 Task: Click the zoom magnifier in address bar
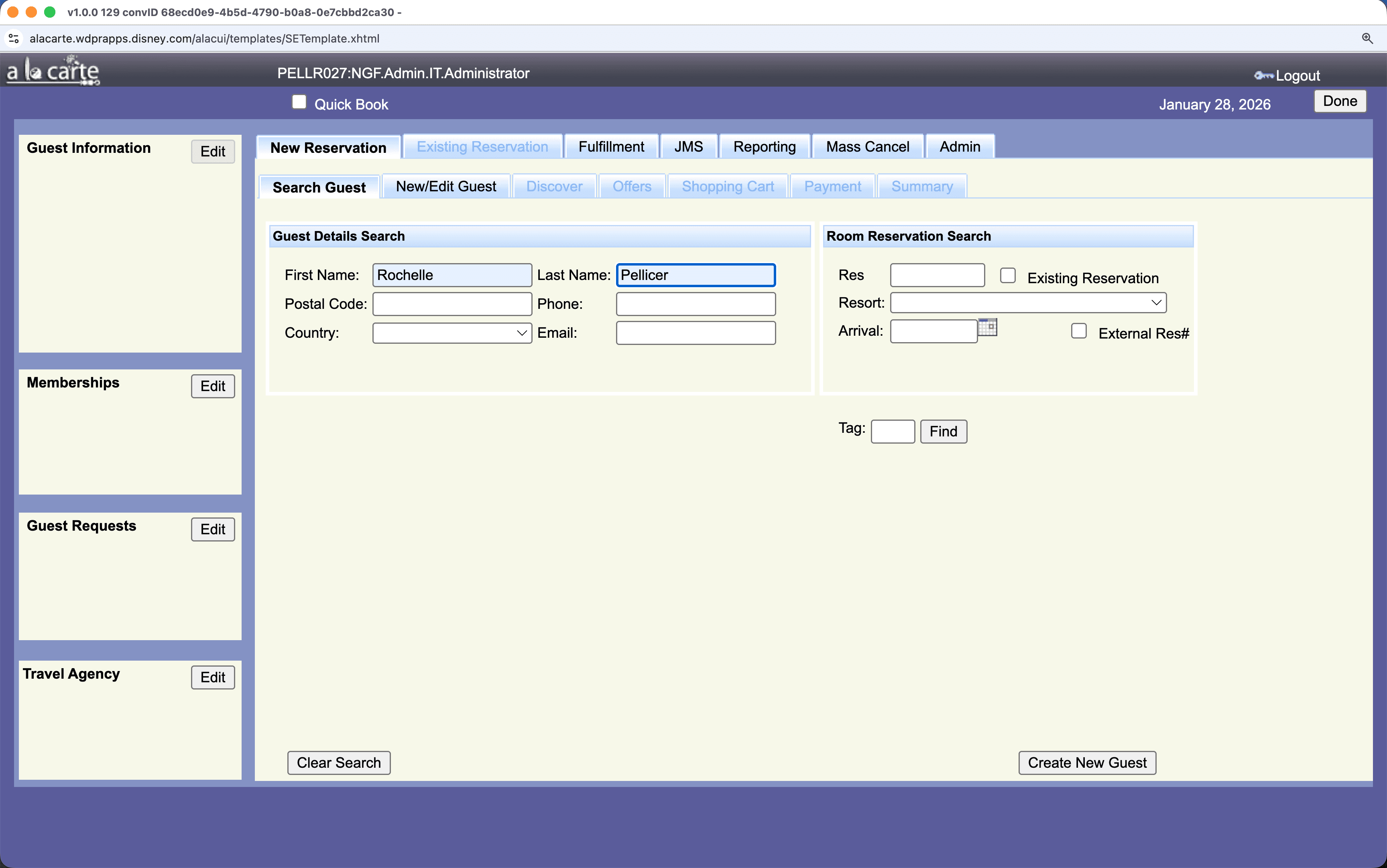(1367, 39)
